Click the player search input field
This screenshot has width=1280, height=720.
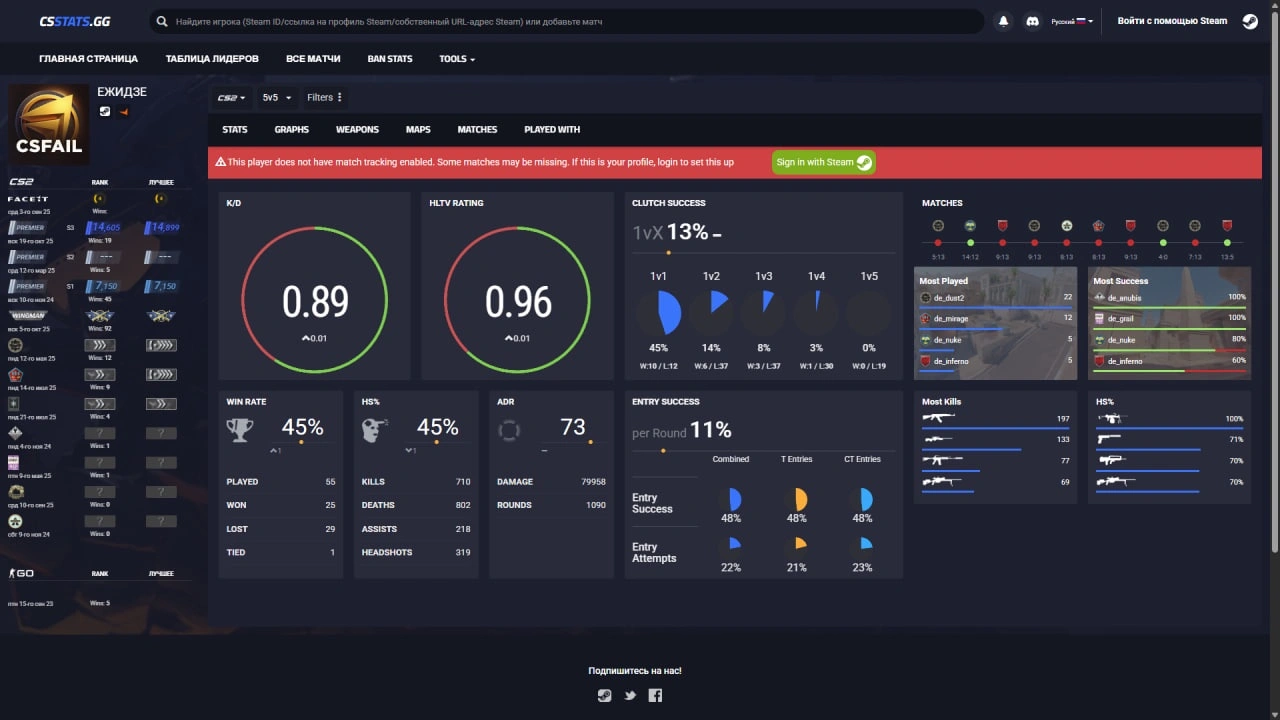(570, 21)
